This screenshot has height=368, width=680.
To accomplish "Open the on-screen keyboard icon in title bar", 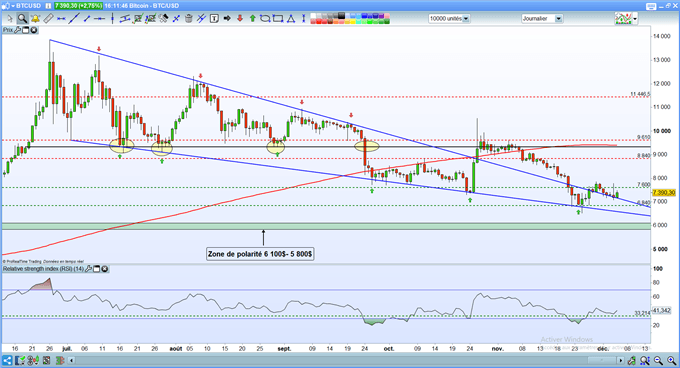I will [x=651, y=6].
